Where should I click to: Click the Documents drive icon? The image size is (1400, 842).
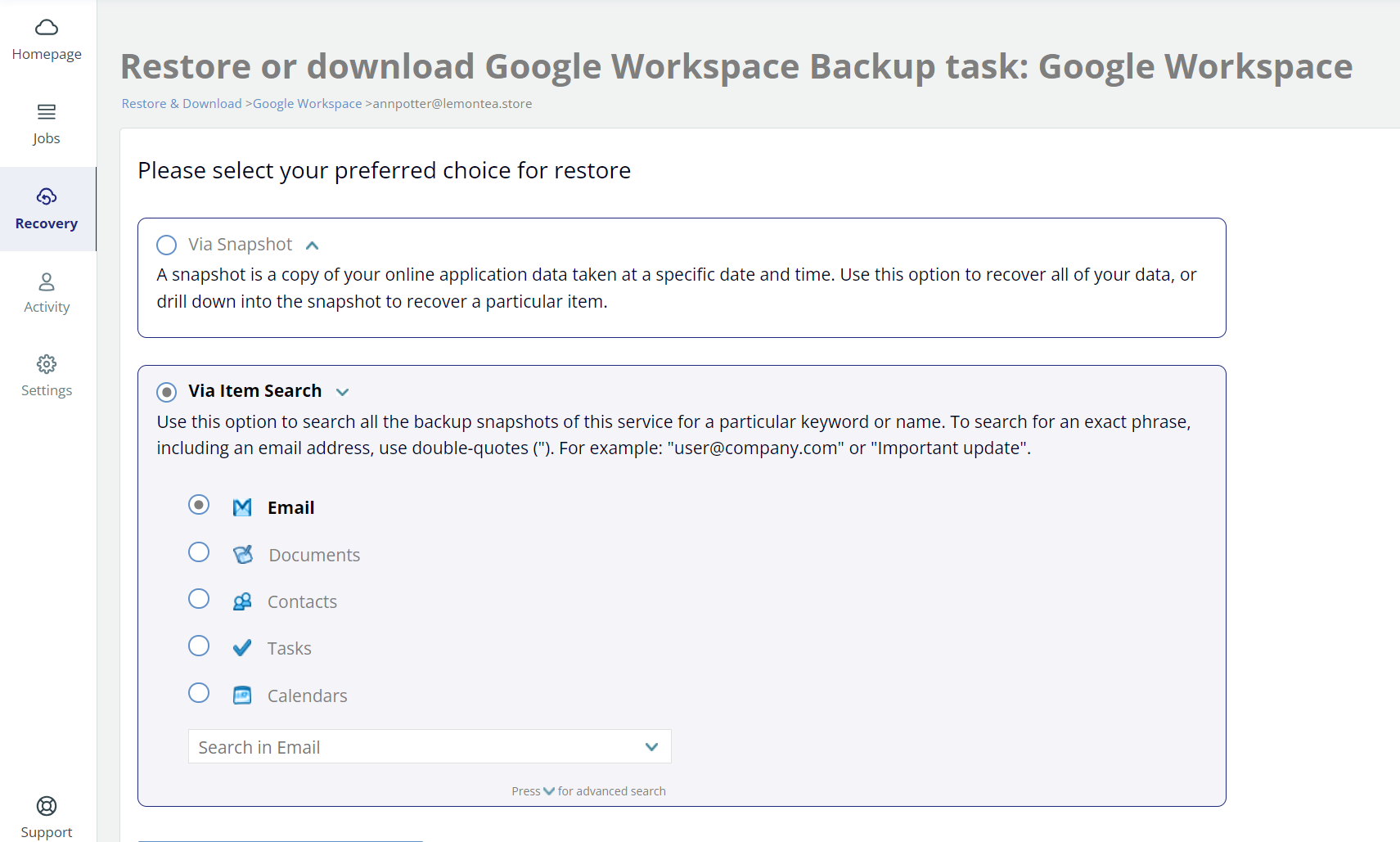click(243, 555)
